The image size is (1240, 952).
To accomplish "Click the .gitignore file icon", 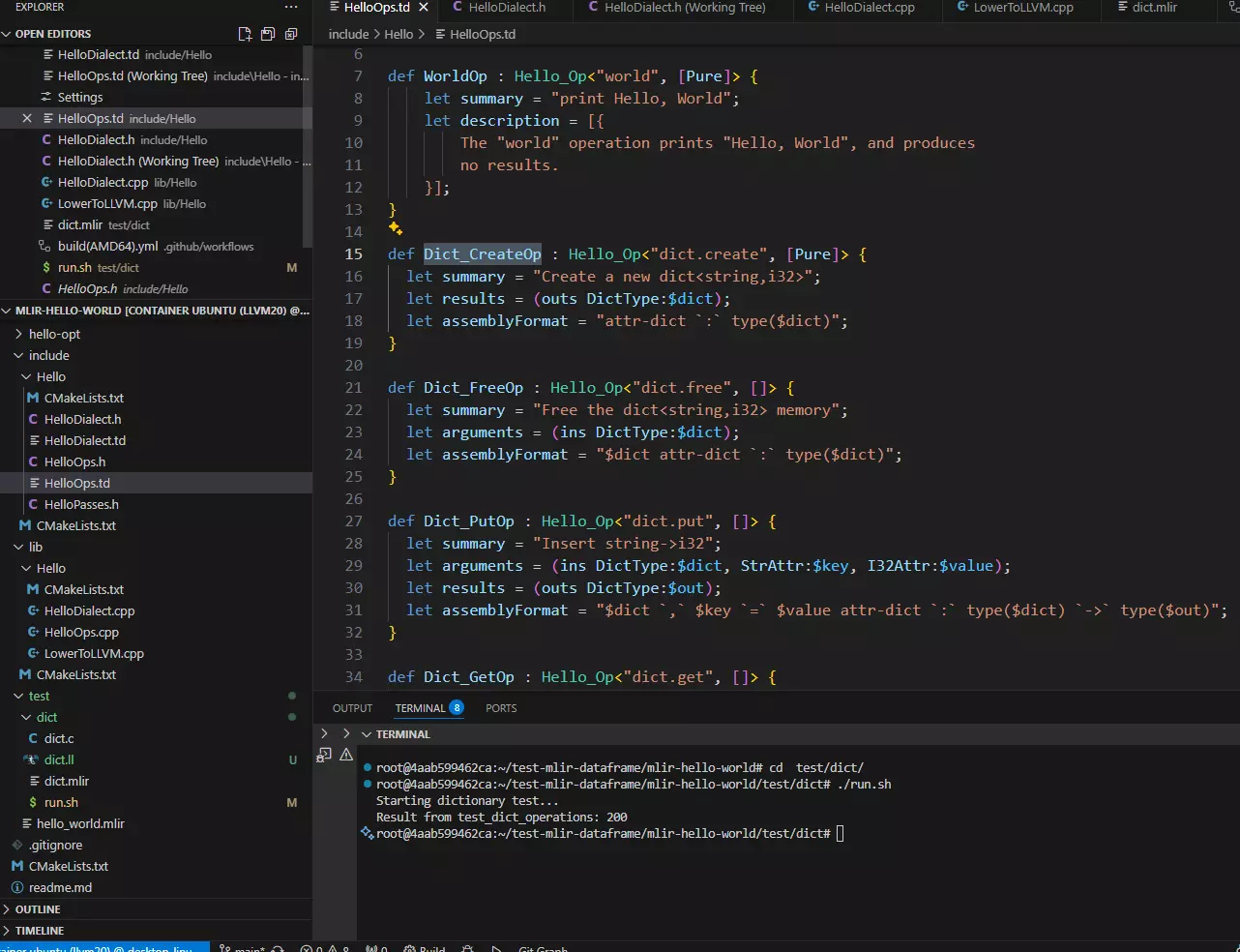I will (x=17, y=845).
